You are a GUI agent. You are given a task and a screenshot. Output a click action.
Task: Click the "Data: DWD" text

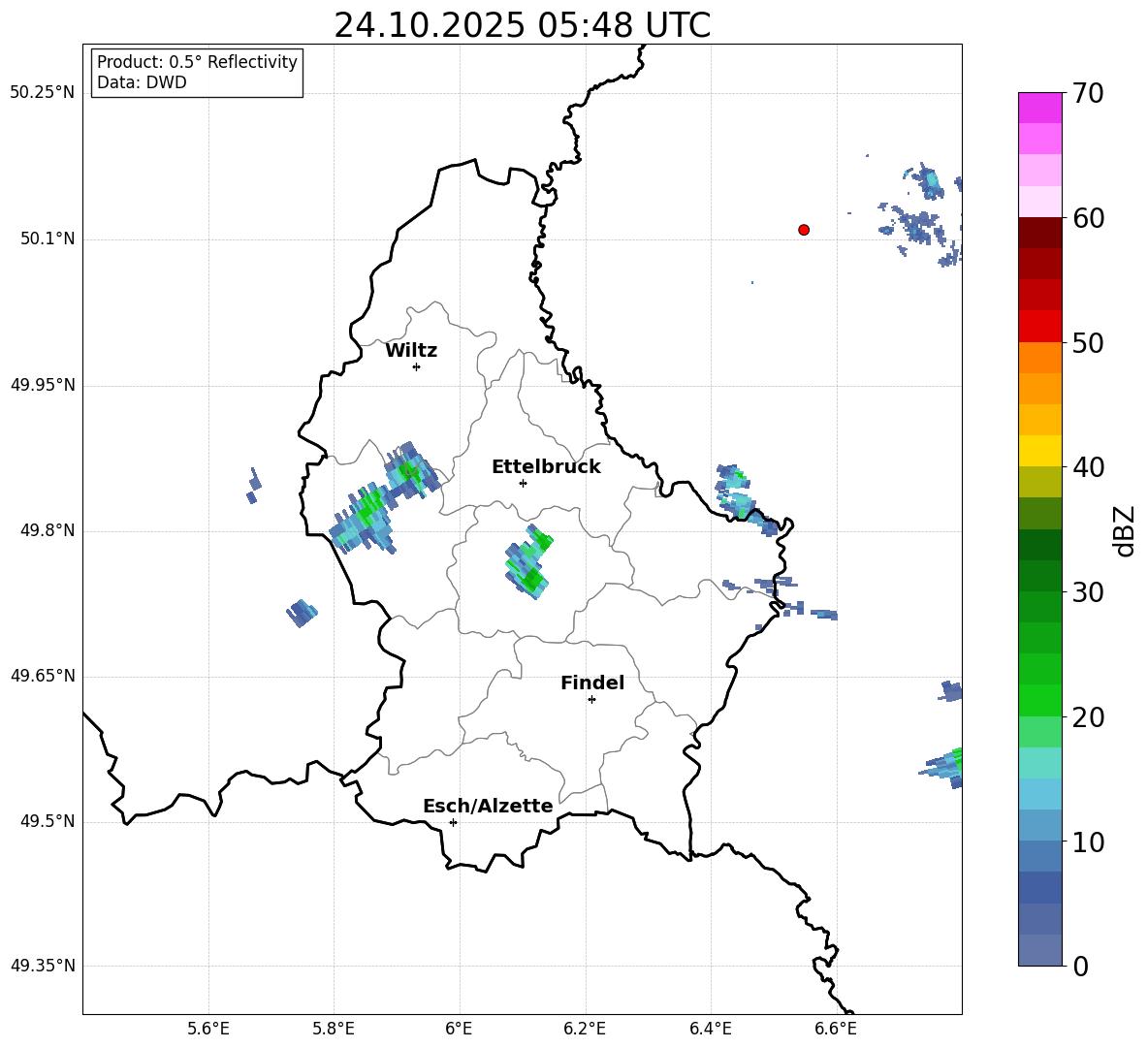coord(142,82)
